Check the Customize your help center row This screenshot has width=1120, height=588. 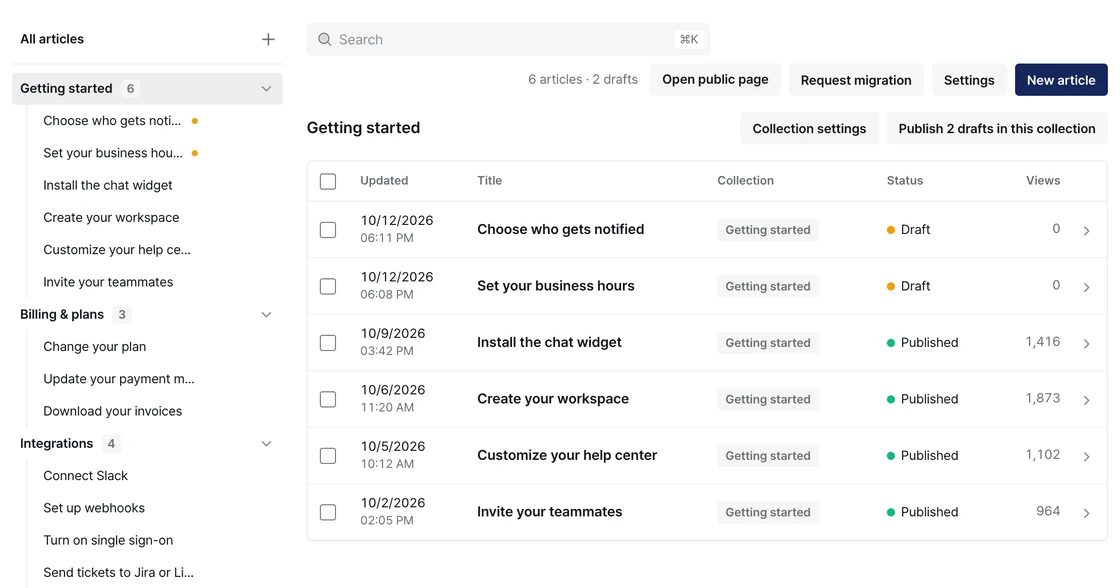[x=328, y=455]
